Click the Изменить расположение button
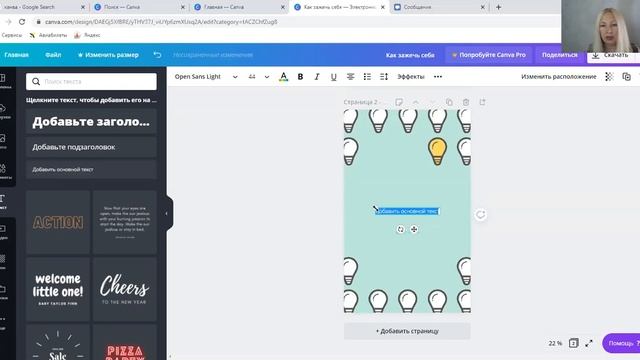 pos(558,77)
